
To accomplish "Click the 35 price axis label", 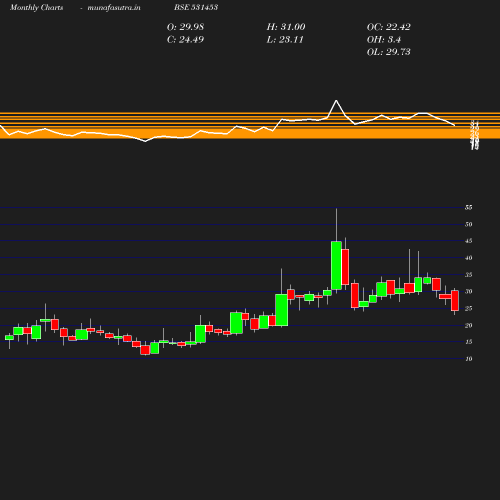I will click(469, 275).
